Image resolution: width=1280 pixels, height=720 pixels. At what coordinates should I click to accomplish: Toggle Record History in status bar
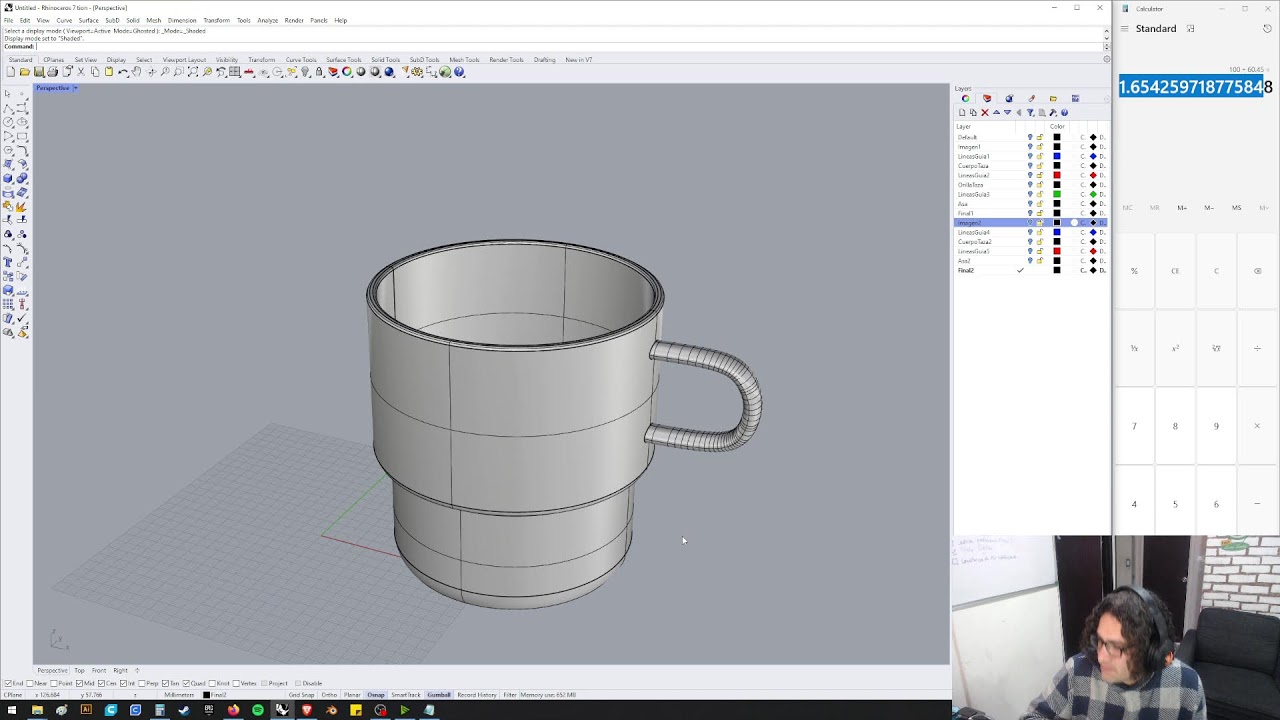click(x=477, y=695)
